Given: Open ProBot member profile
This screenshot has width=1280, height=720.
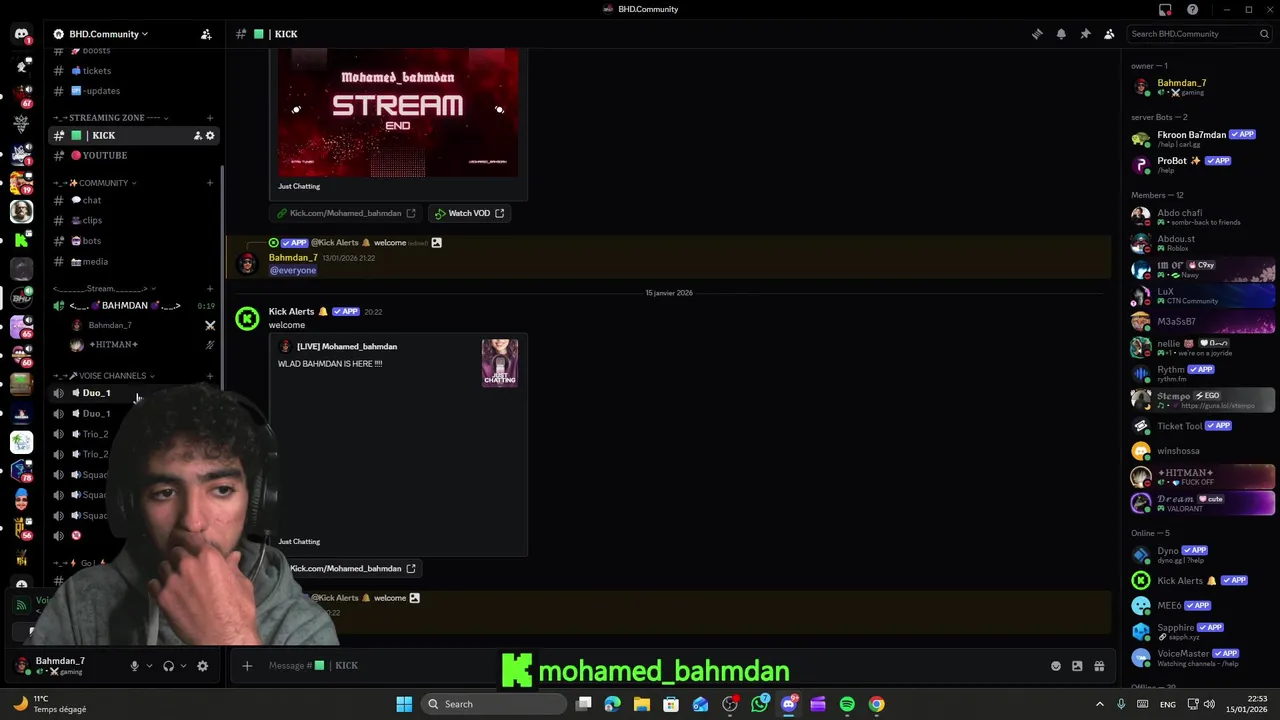Looking at the screenshot, I should (x=1200, y=165).
